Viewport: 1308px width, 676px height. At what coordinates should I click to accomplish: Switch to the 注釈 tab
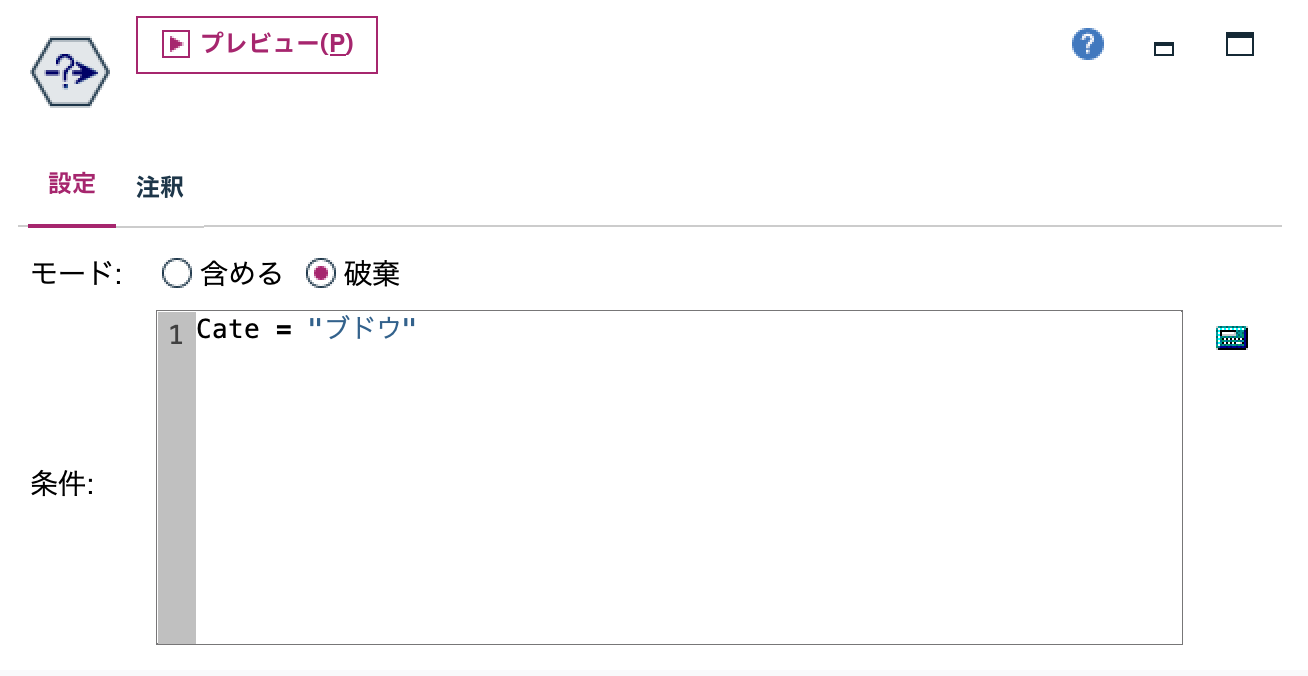pyautogui.click(x=160, y=187)
